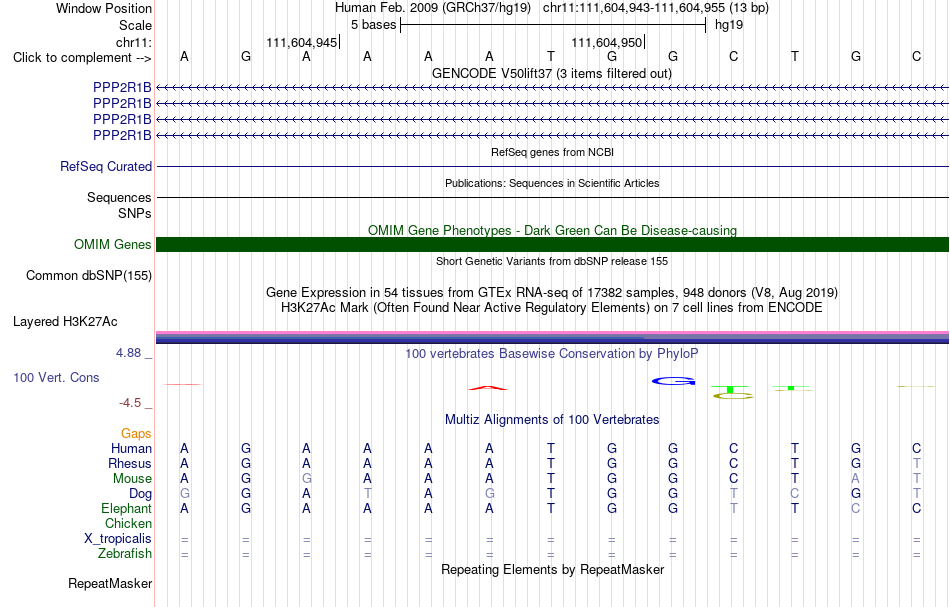This screenshot has height=607, width=950.
Task: Open the OMIM Genes track label
Action: 113,244
